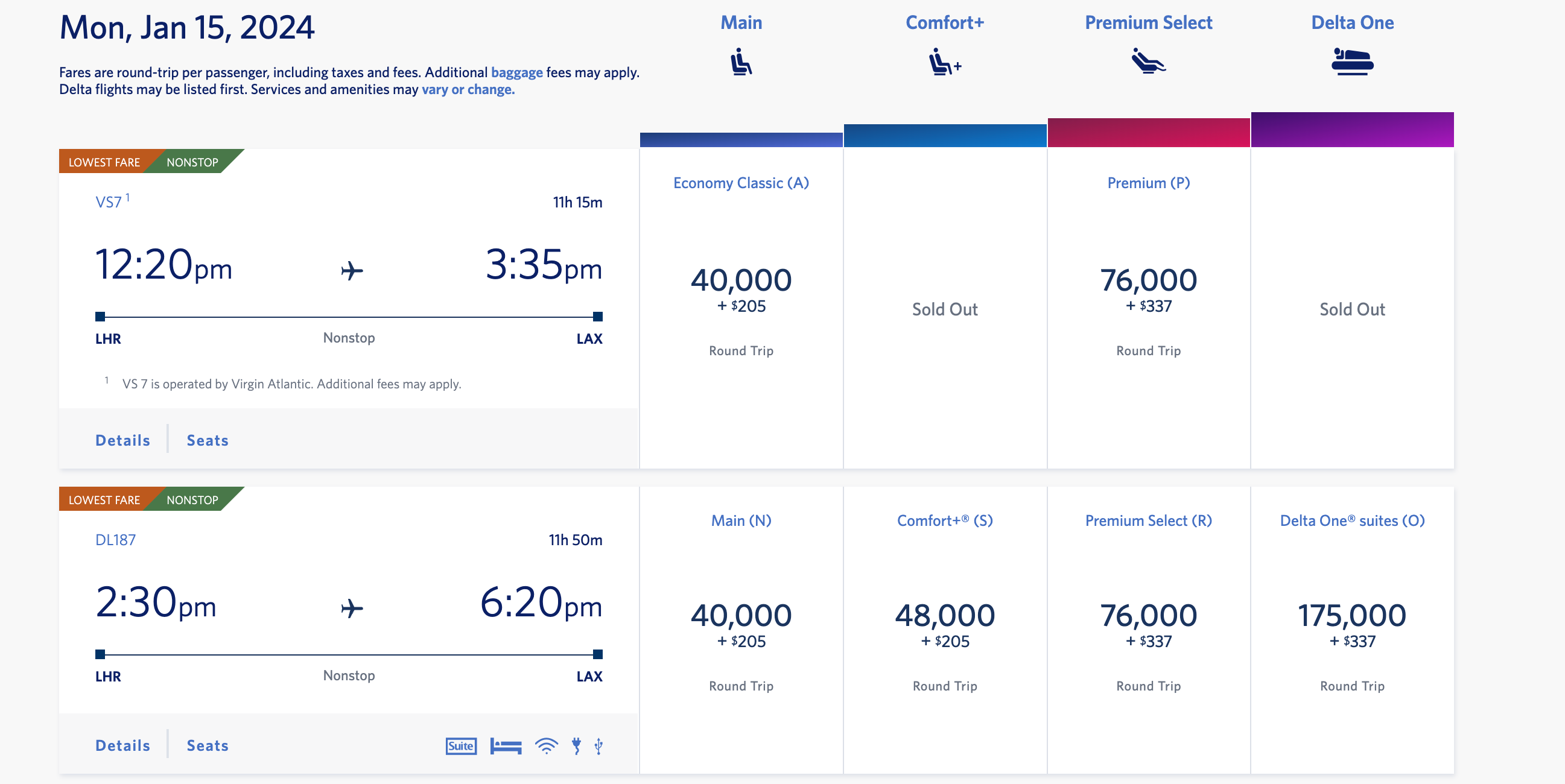Open Details for the VS7 flight

coord(122,440)
